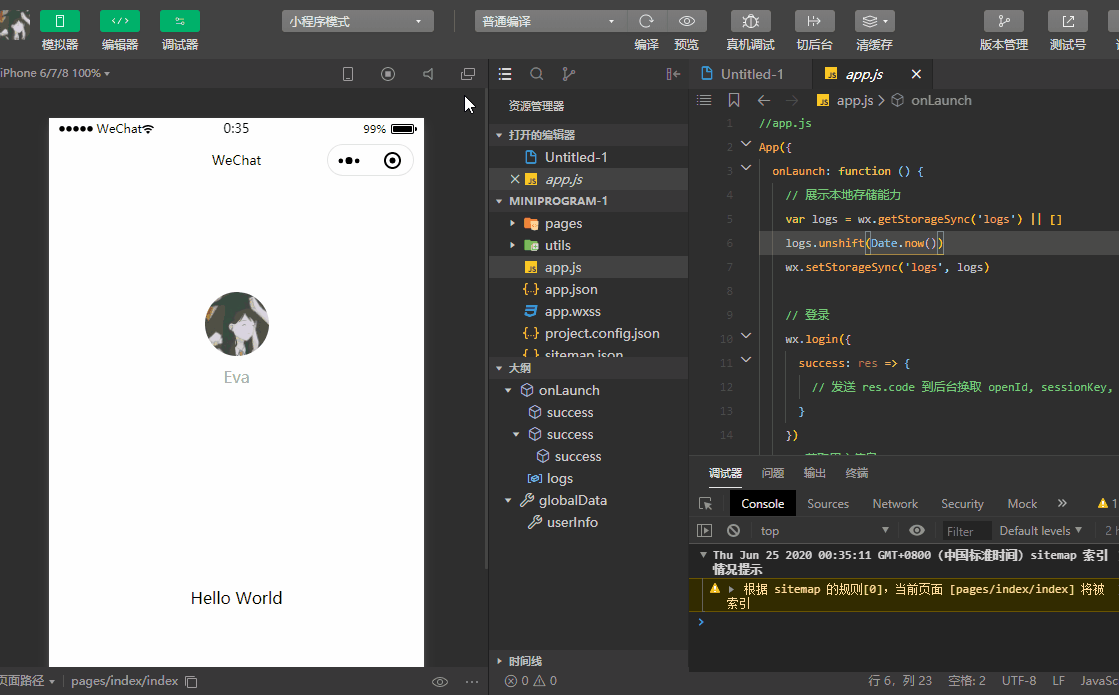The height and width of the screenshot is (695, 1119).
Task: Switch to the 输出 output tab
Action: 814,473
